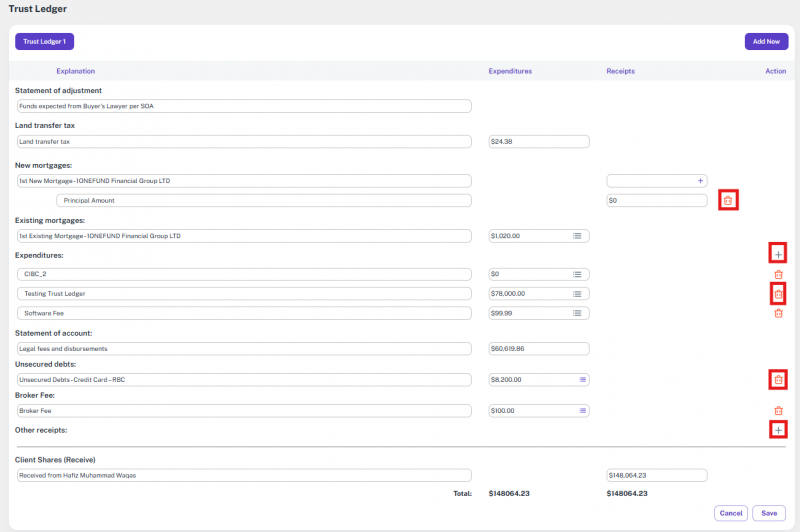Image resolution: width=800 pixels, height=532 pixels.
Task: Open list icon in $1,020.00 existing mortgage field
Action: pos(577,236)
